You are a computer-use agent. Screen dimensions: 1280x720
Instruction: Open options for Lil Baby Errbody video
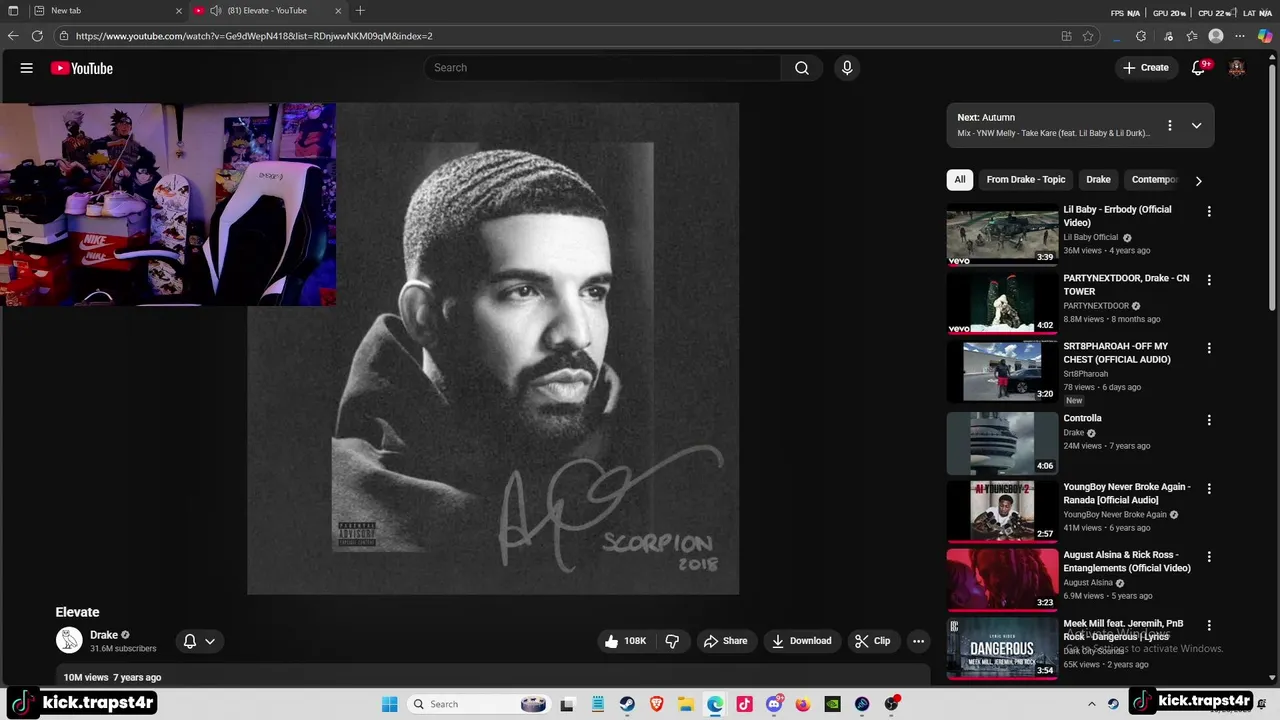[x=1209, y=211]
